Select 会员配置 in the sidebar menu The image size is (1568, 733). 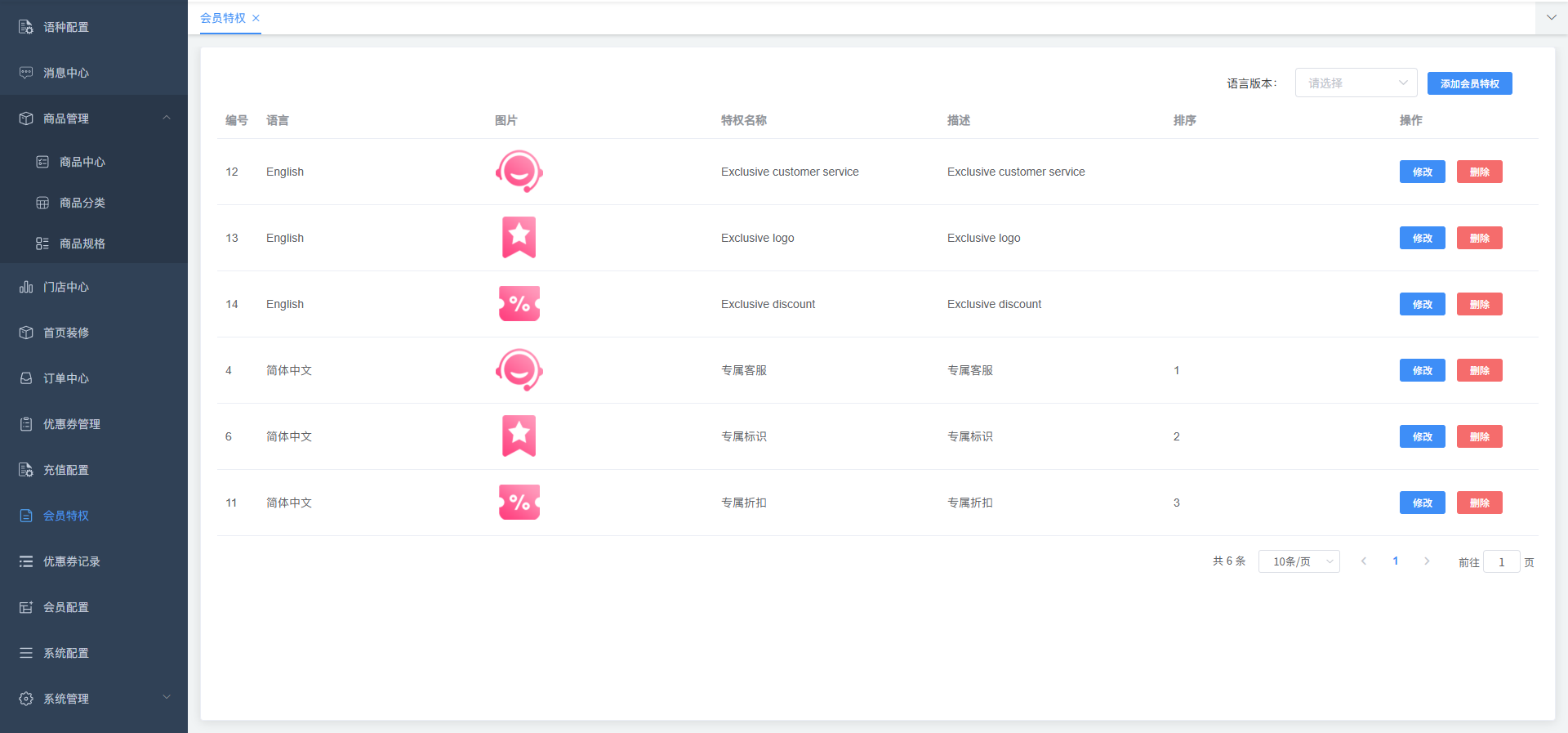(x=66, y=607)
